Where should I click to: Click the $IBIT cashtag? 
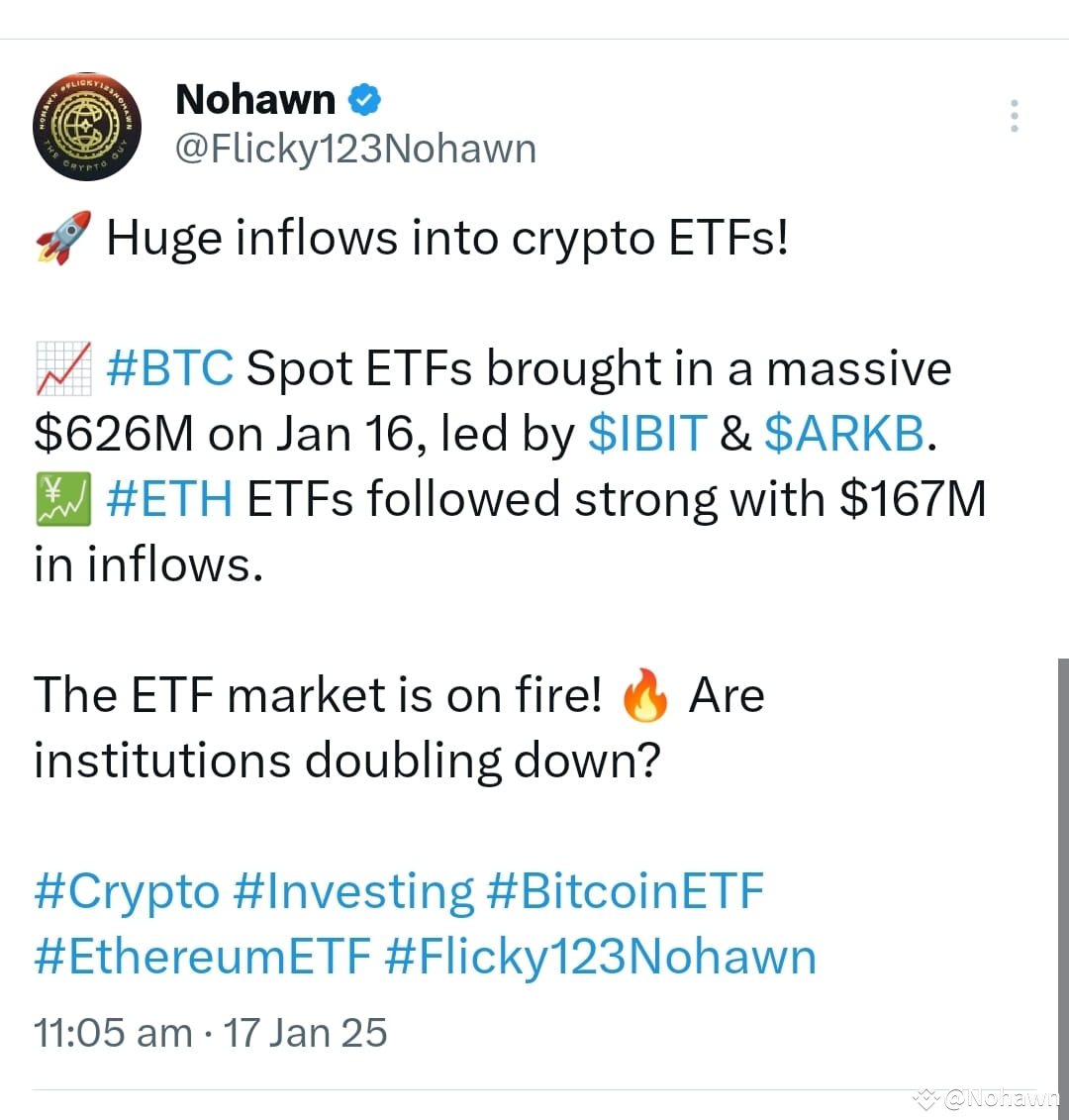tap(646, 433)
